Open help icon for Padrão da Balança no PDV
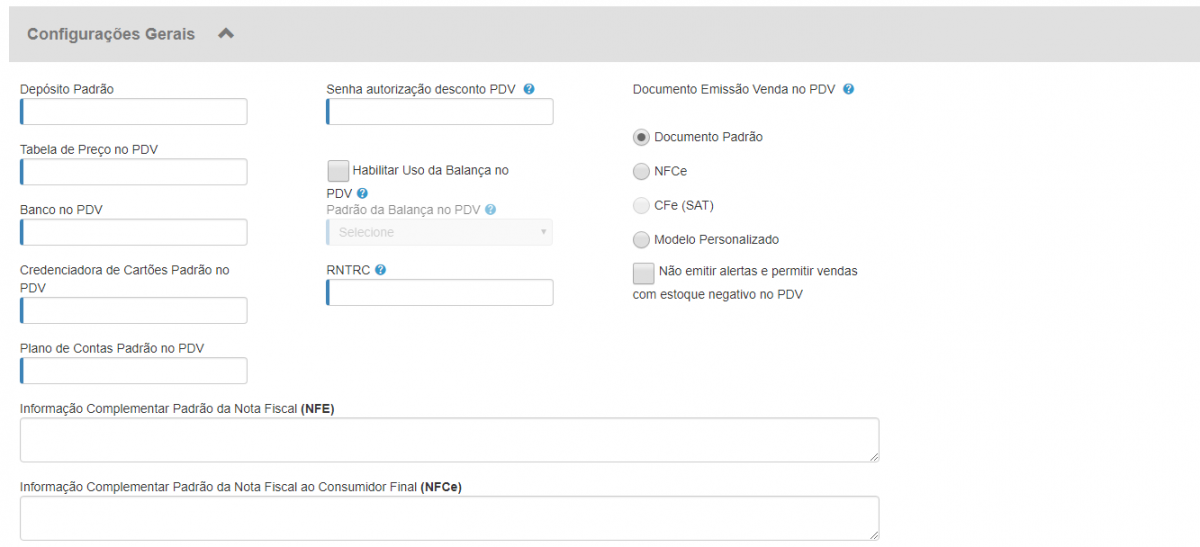 tap(490, 210)
